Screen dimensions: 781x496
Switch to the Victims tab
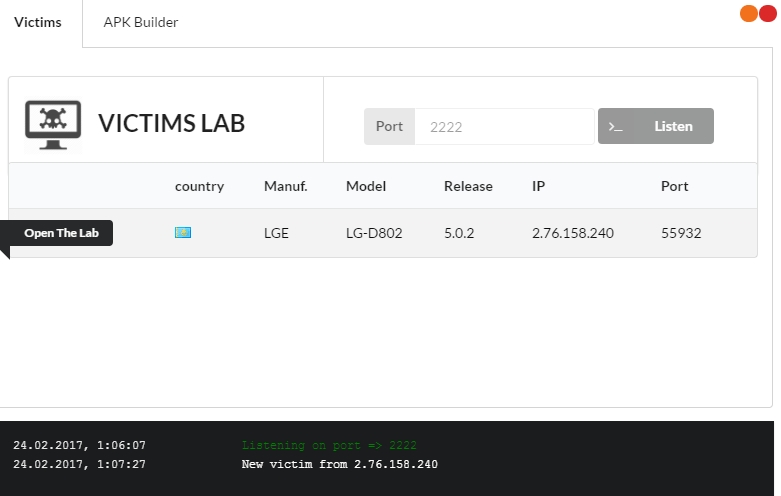38,22
